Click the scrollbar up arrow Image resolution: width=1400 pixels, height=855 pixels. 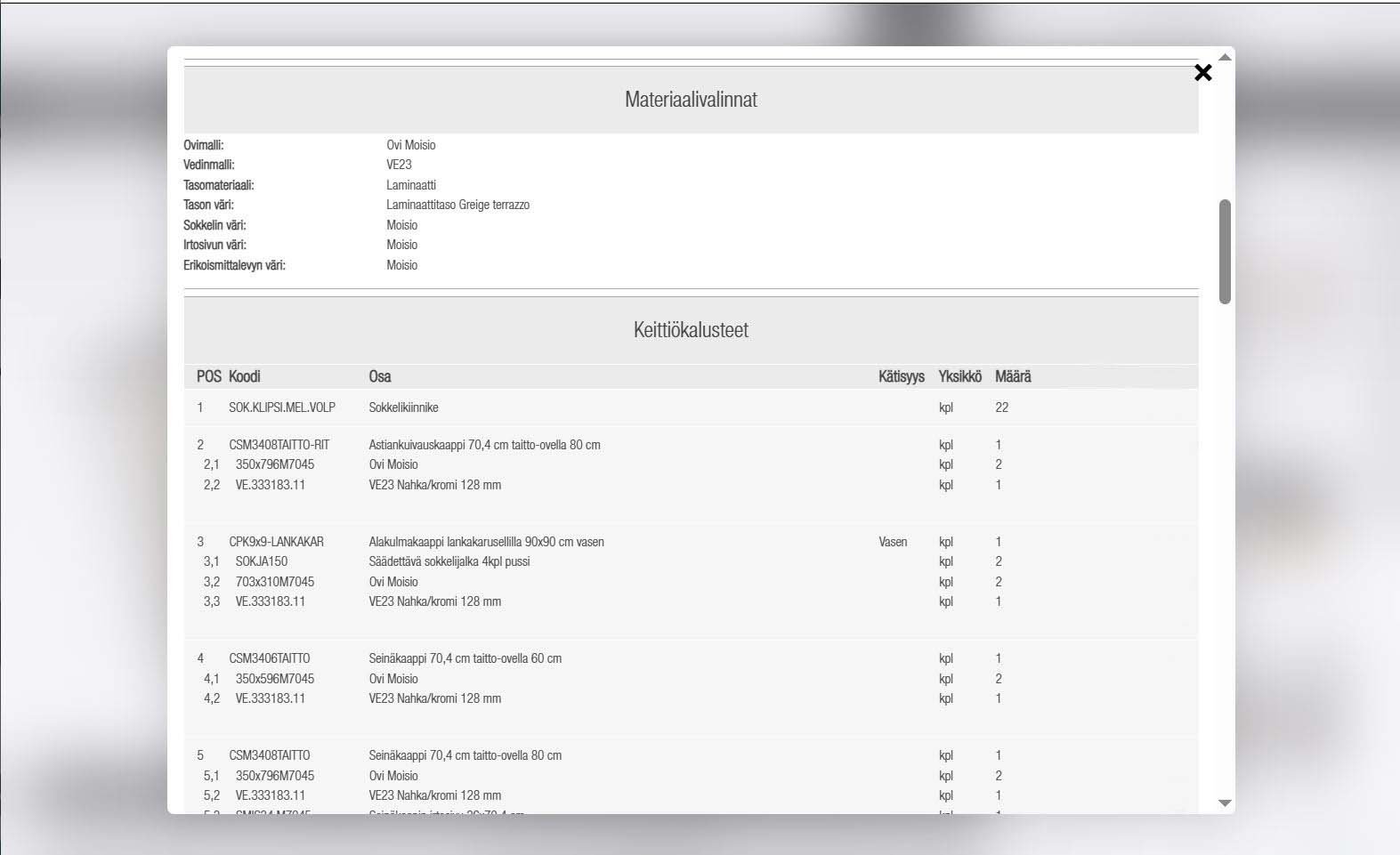1225,57
